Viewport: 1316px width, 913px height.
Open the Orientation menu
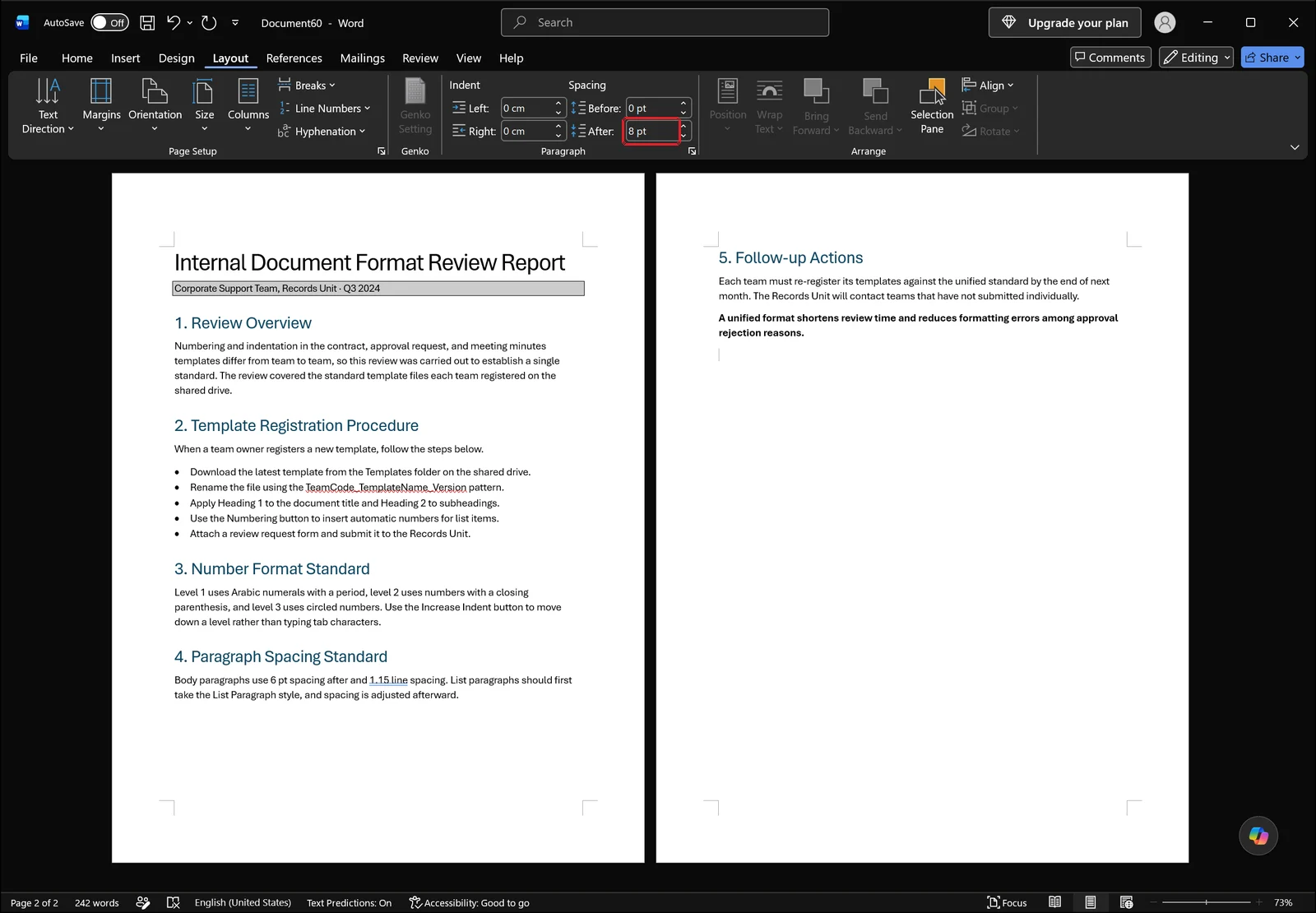tap(155, 106)
